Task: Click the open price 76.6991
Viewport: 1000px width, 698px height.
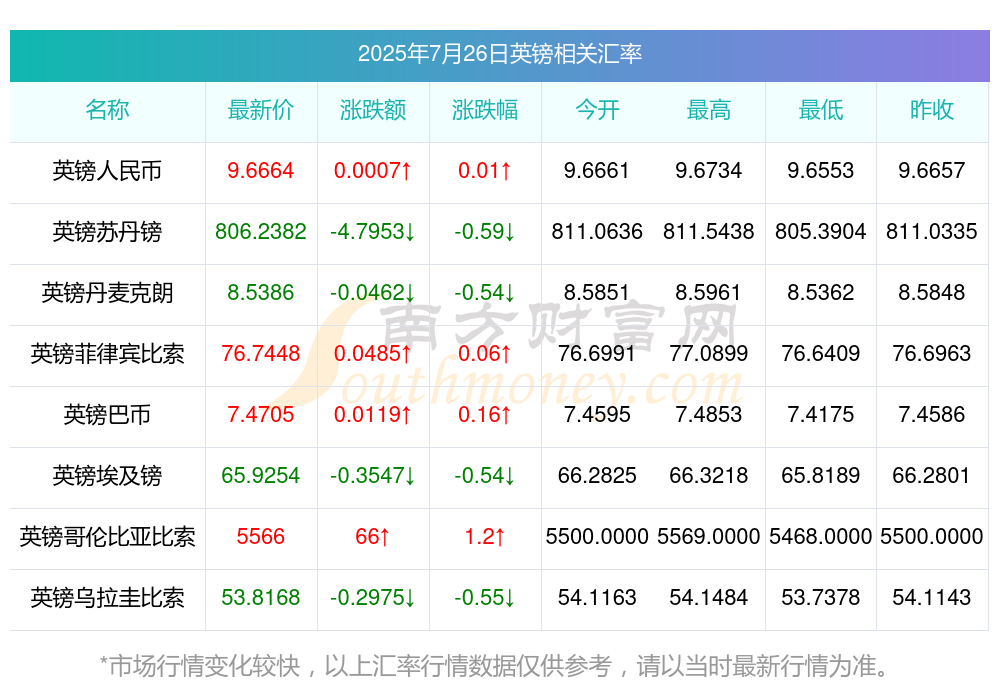Action: tap(597, 353)
